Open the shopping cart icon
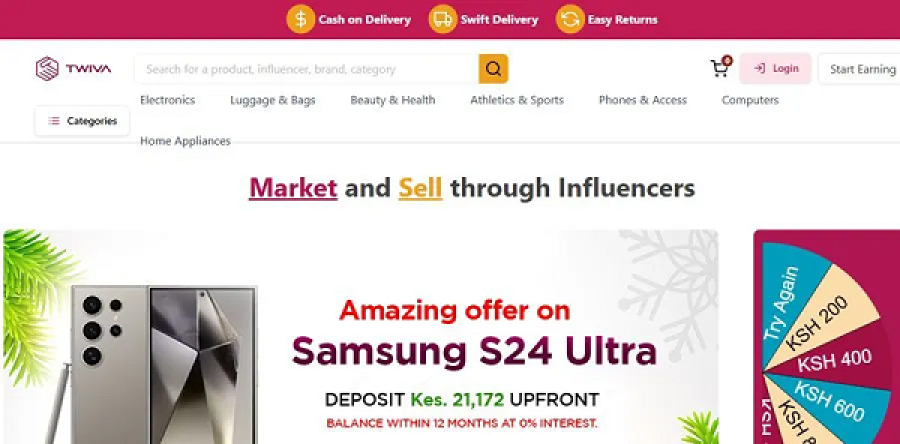900x444 pixels. click(720, 68)
